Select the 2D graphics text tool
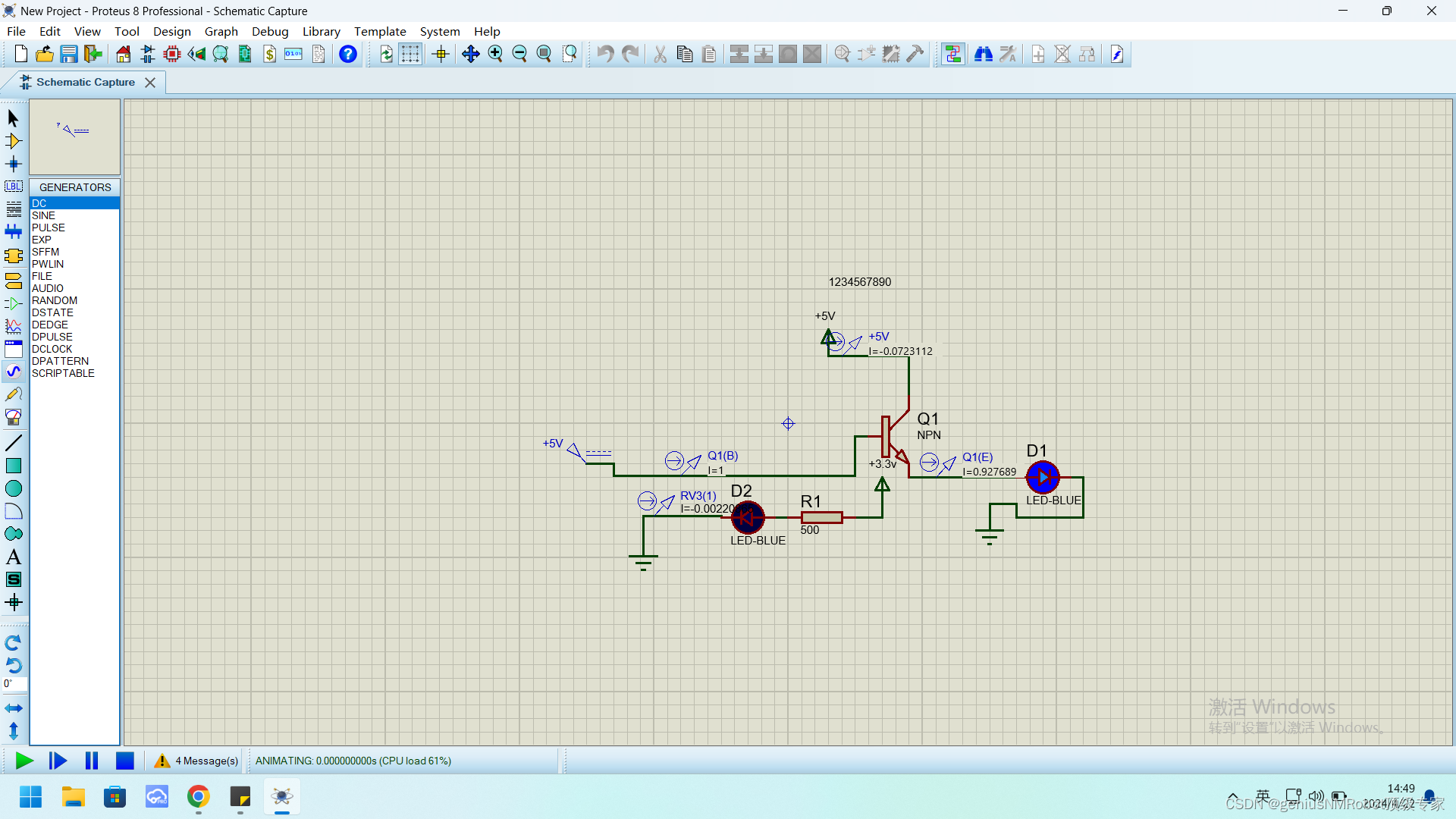Screen dimensions: 1456x819 point(13,557)
